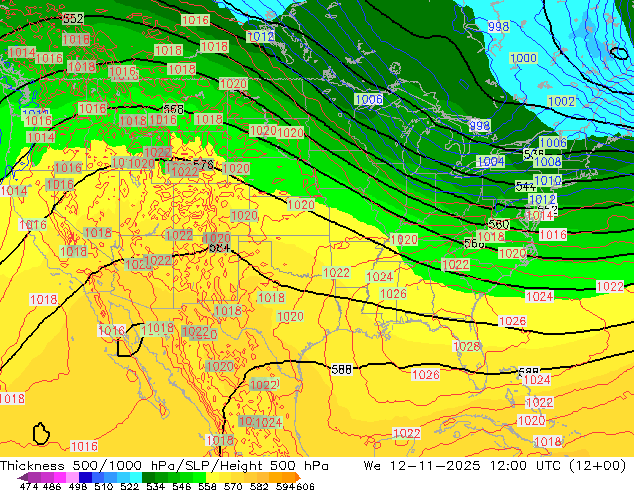The height and width of the screenshot is (490, 634).
Task: Click the legend value 546
Action: 182,486
